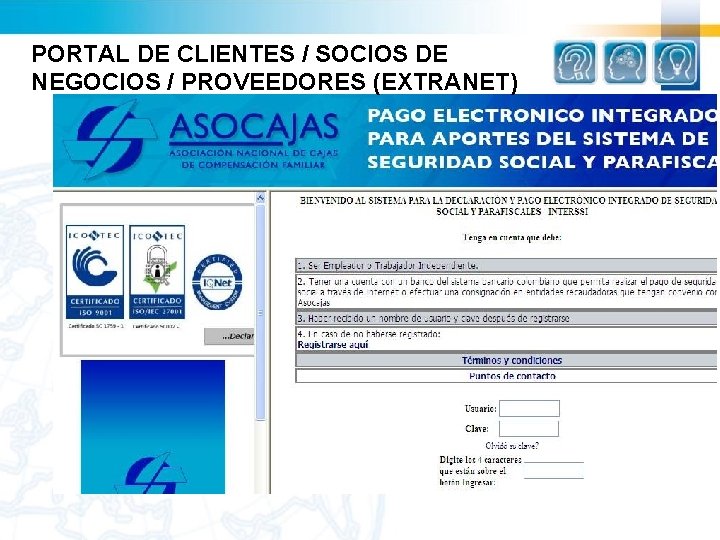This screenshot has width=720, height=540.
Task: Click the scroll-up arrow of left panel
Action: point(260,198)
